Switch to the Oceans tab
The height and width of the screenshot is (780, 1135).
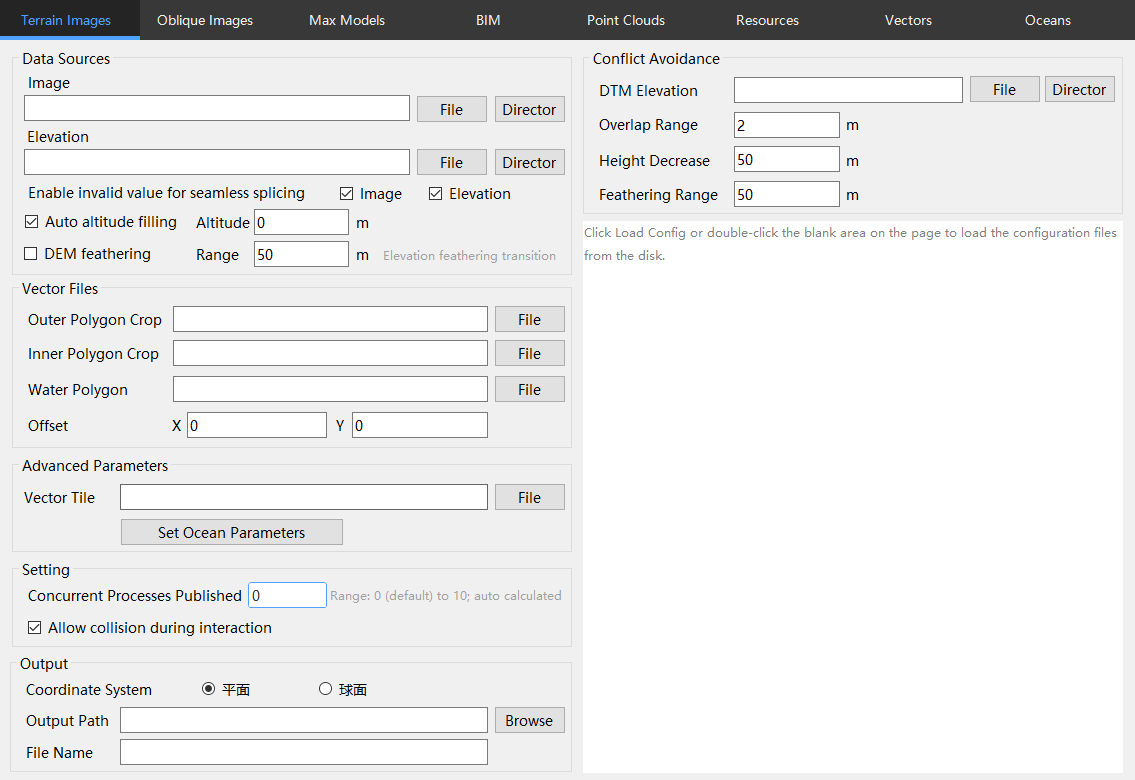click(x=1047, y=20)
